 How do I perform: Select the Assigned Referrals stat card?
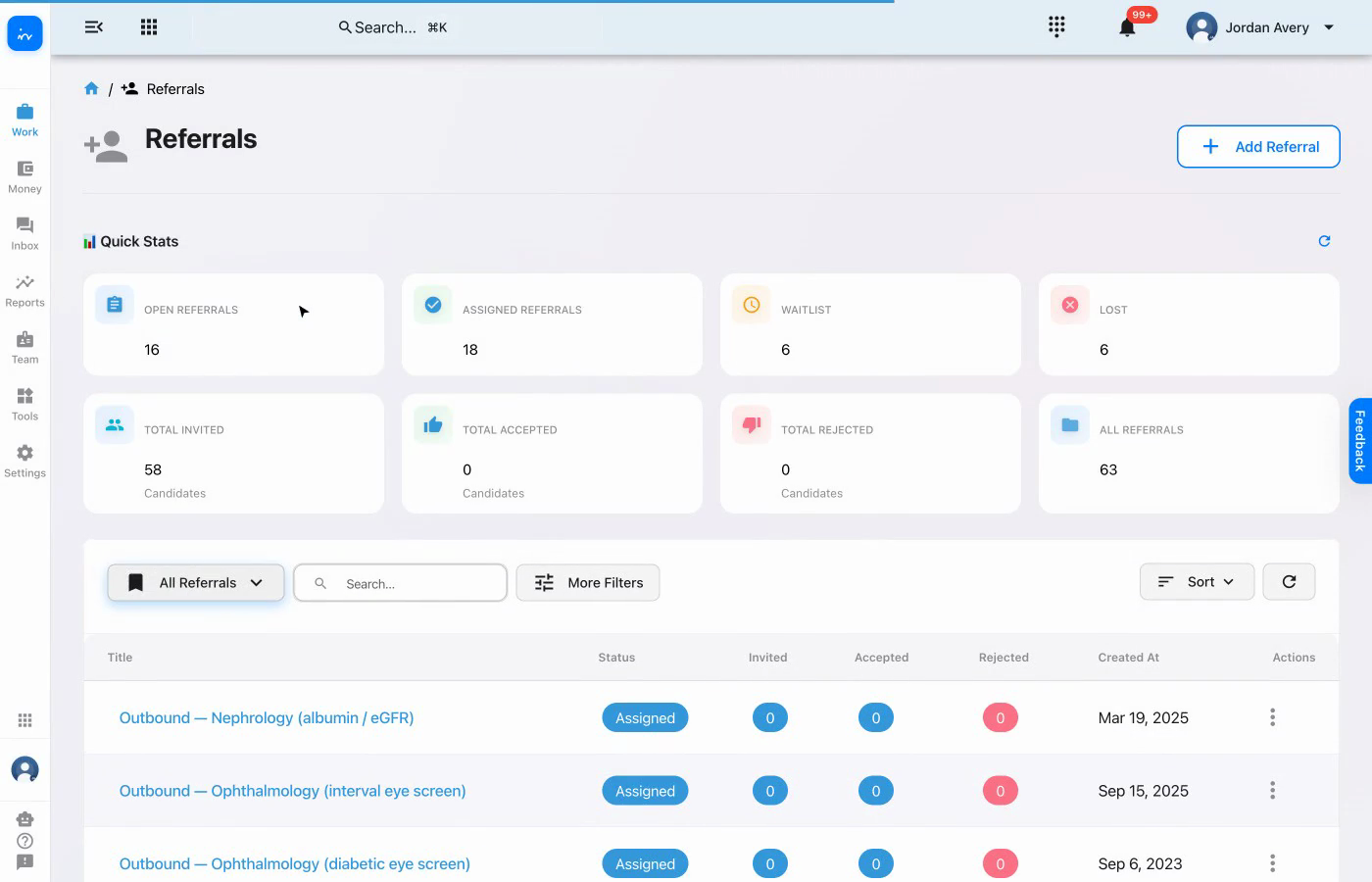click(x=552, y=324)
